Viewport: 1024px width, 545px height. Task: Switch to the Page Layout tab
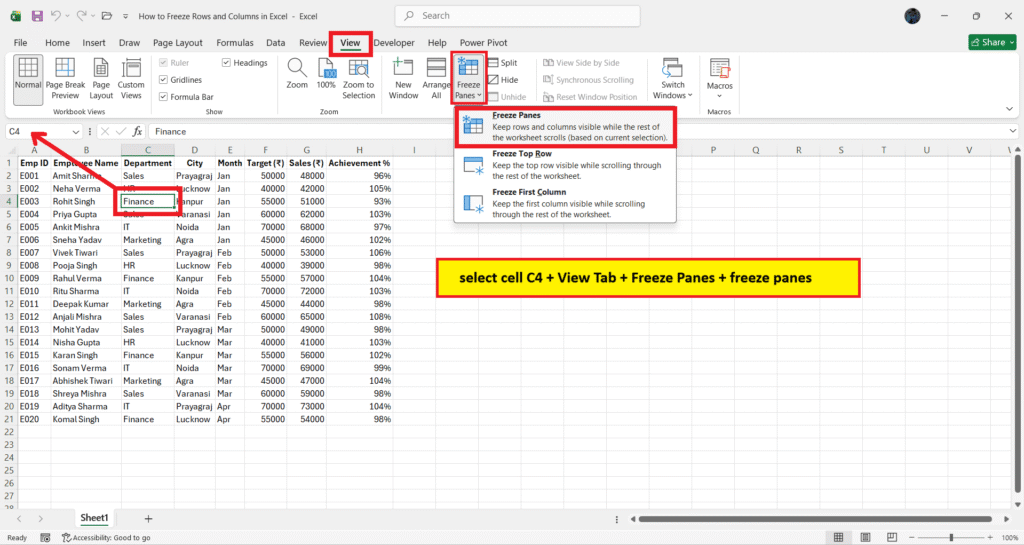point(178,42)
